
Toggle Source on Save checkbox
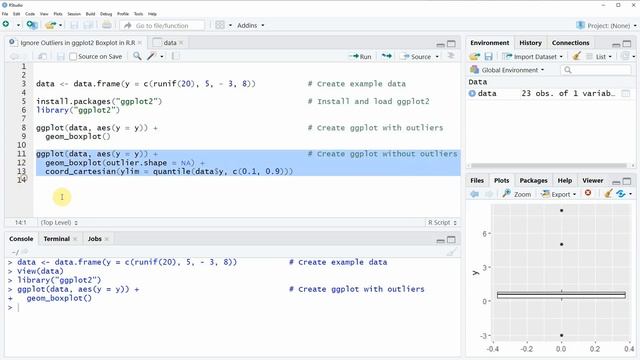[x=73, y=56]
